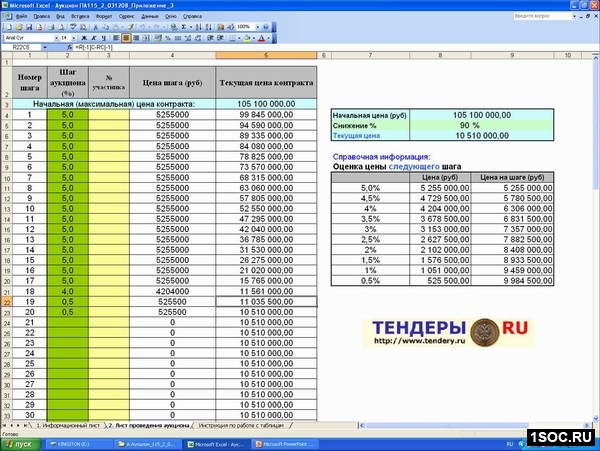Activate the Format Painter brush

(x=130, y=27)
